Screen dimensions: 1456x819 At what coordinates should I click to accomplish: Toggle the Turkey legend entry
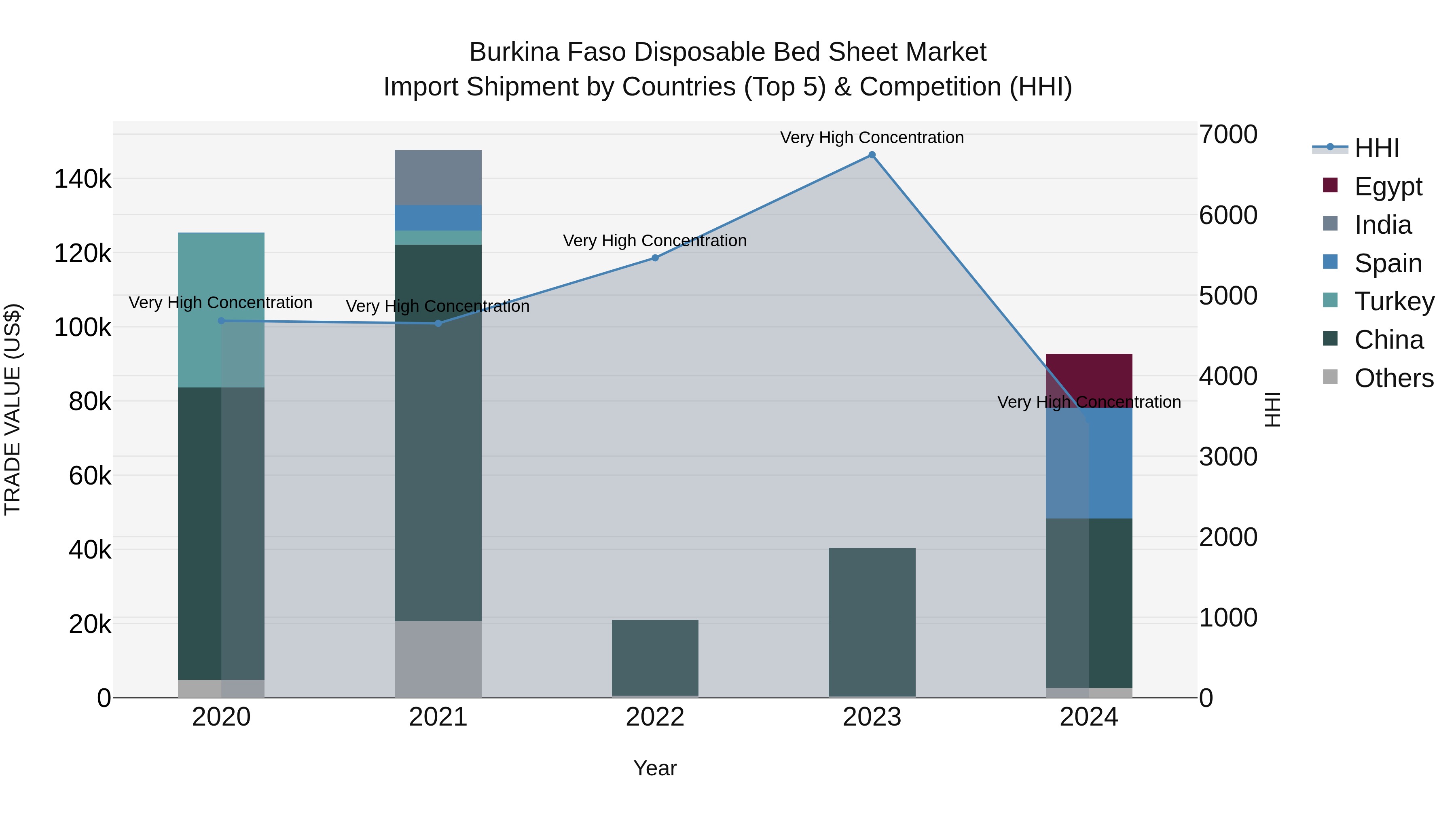point(1379,301)
